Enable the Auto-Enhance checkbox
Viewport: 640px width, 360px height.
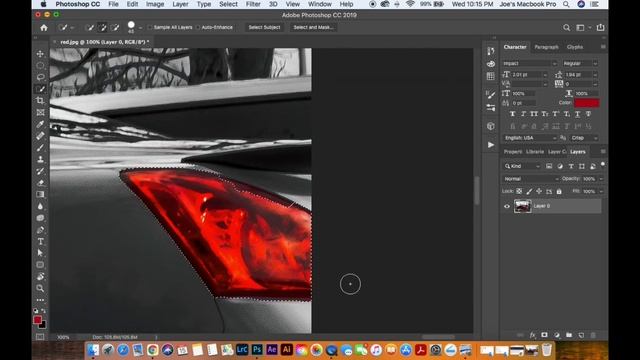(x=198, y=27)
